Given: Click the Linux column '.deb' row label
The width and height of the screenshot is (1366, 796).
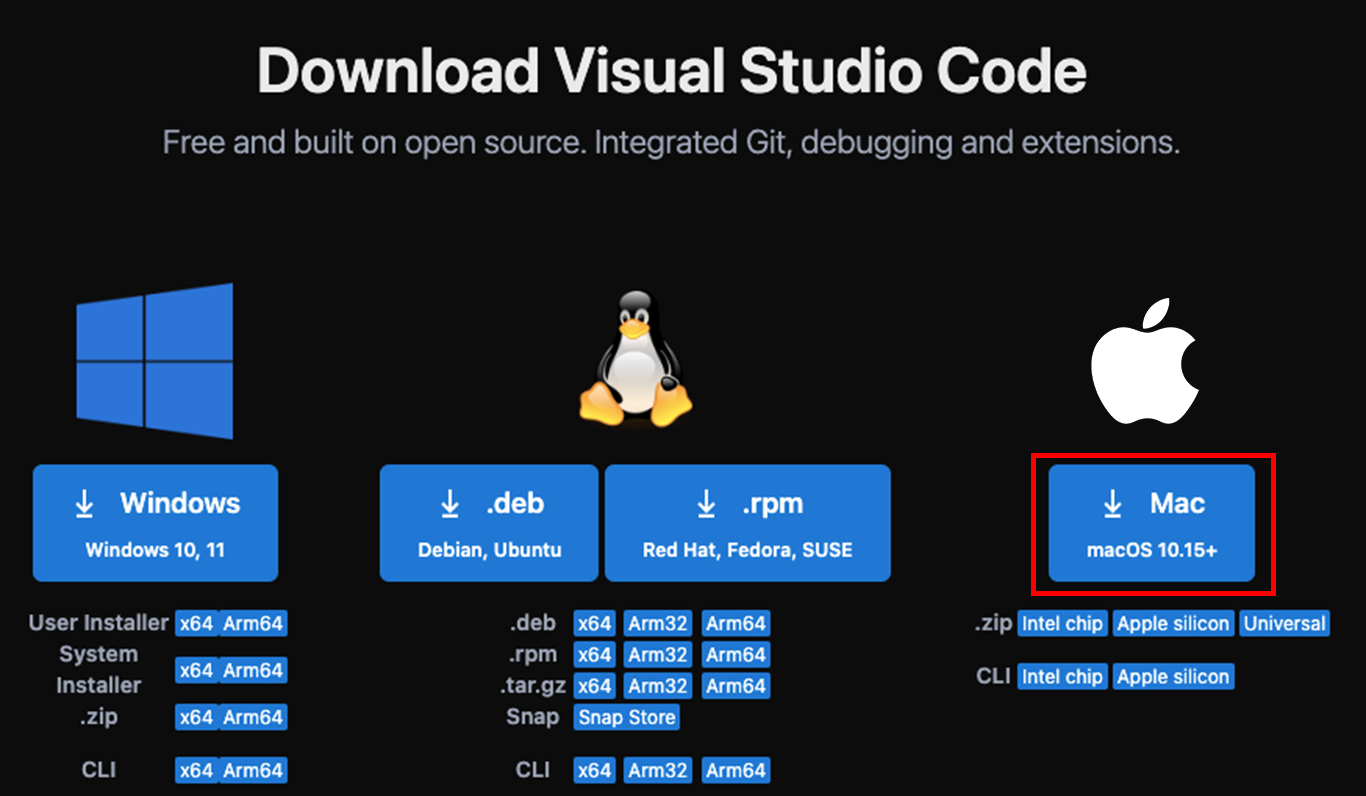Looking at the screenshot, I should 533,623.
